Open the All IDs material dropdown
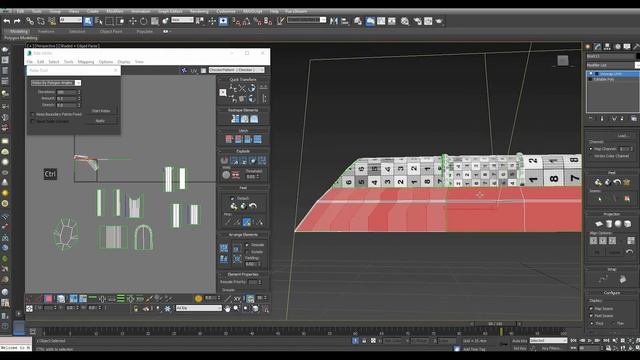 pos(199,308)
